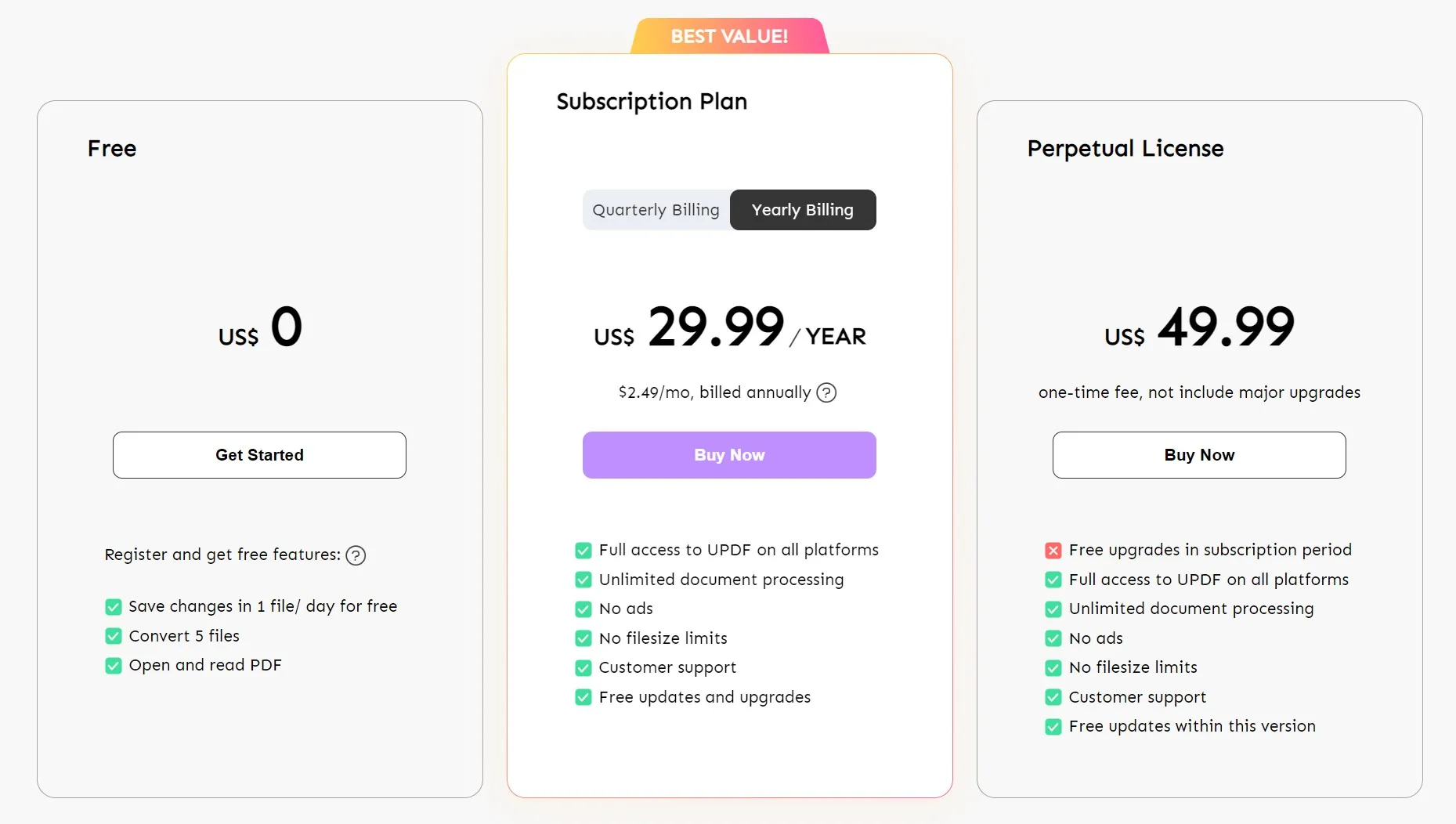1456x824 pixels.
Task: Click Perpetual License's No filesize limits checkmark
Action: coord(1053,668)
